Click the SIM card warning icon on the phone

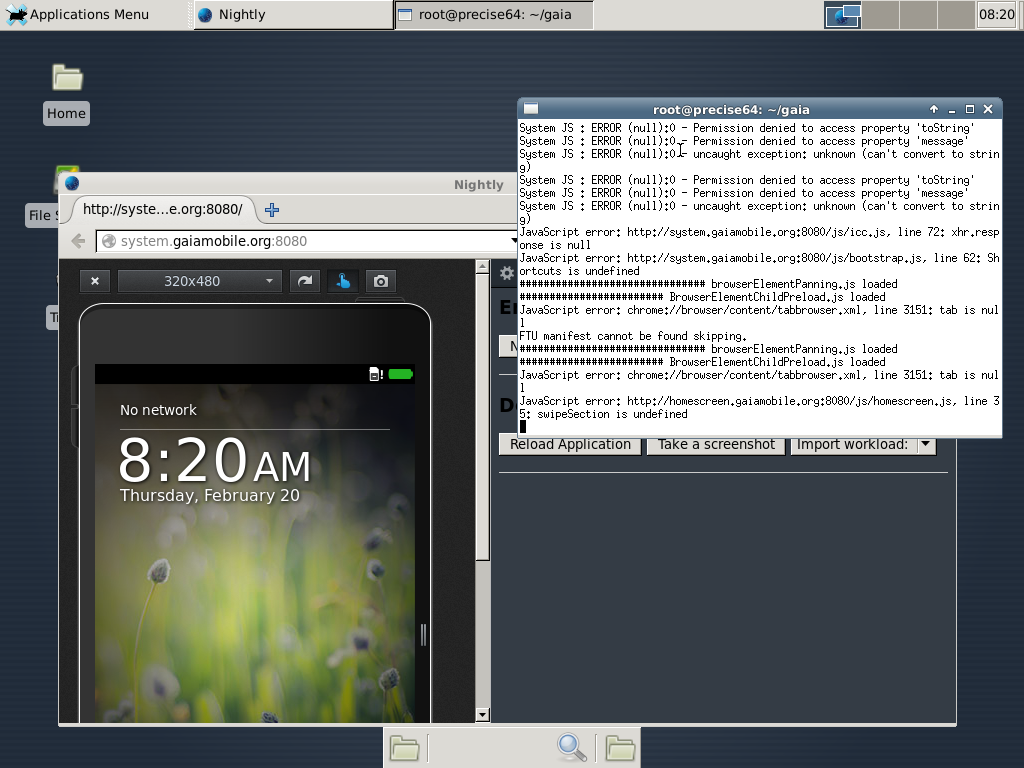pyautogui.click(x=376, y=374)
